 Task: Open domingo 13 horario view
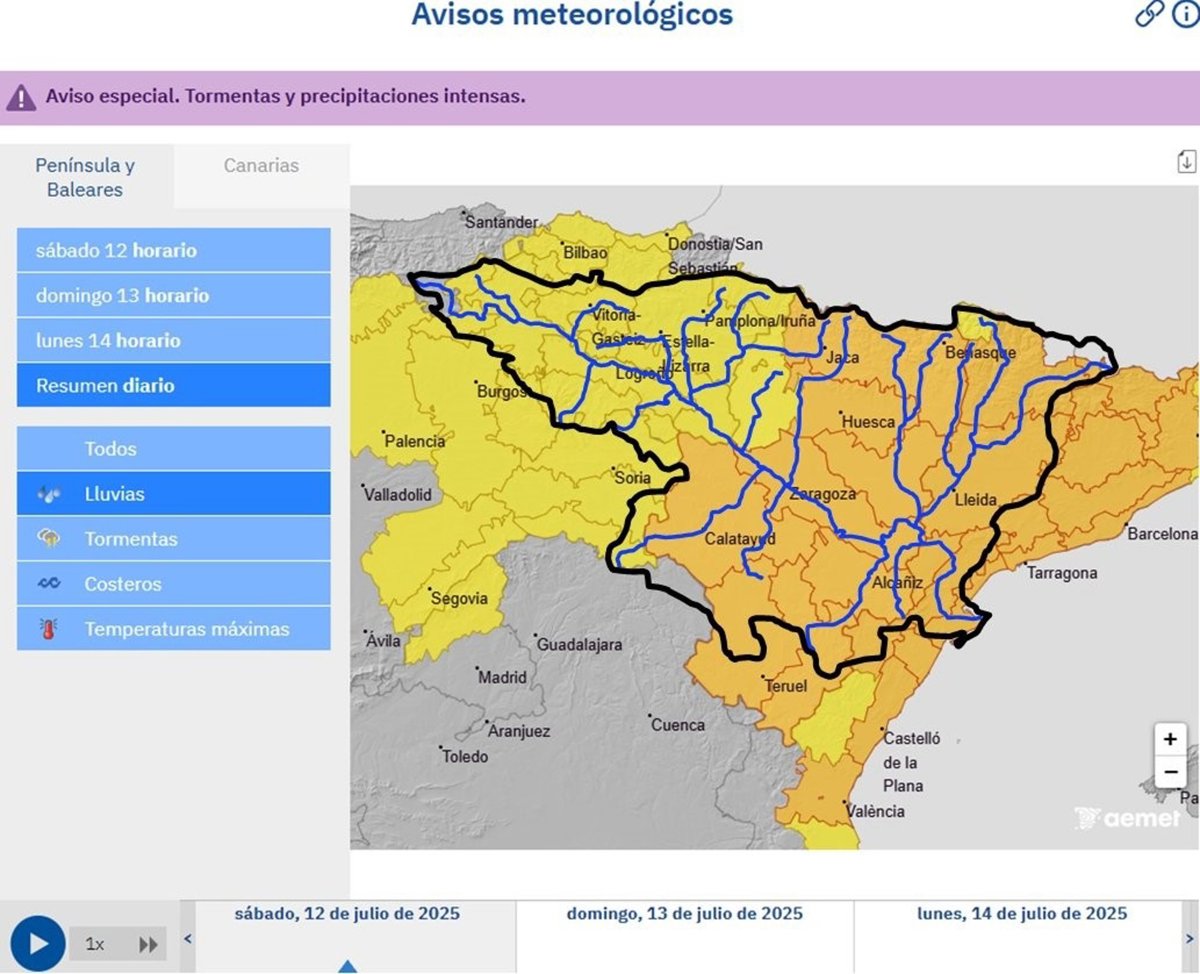[173, 296]
